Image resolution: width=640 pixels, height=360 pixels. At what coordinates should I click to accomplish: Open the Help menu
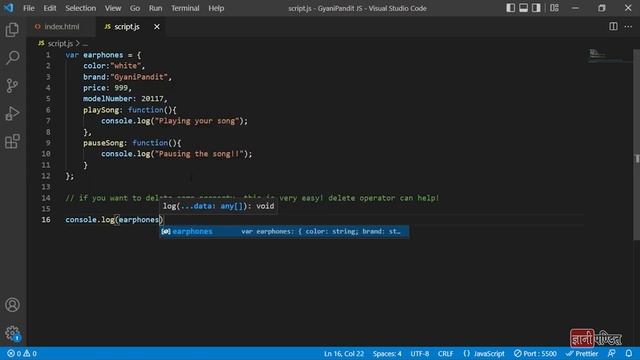click(216, 8)
